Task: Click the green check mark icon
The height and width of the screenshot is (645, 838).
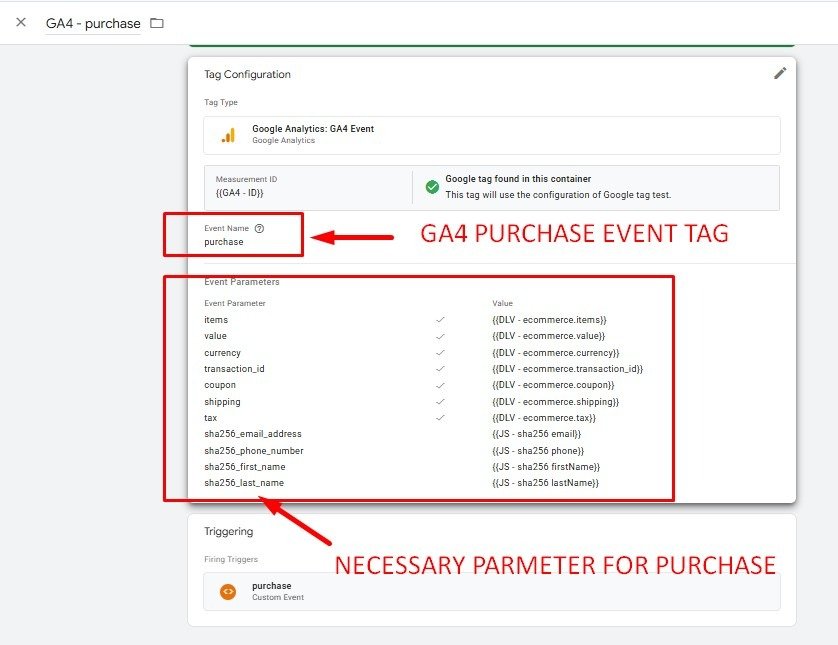Action: pos(432,187)
